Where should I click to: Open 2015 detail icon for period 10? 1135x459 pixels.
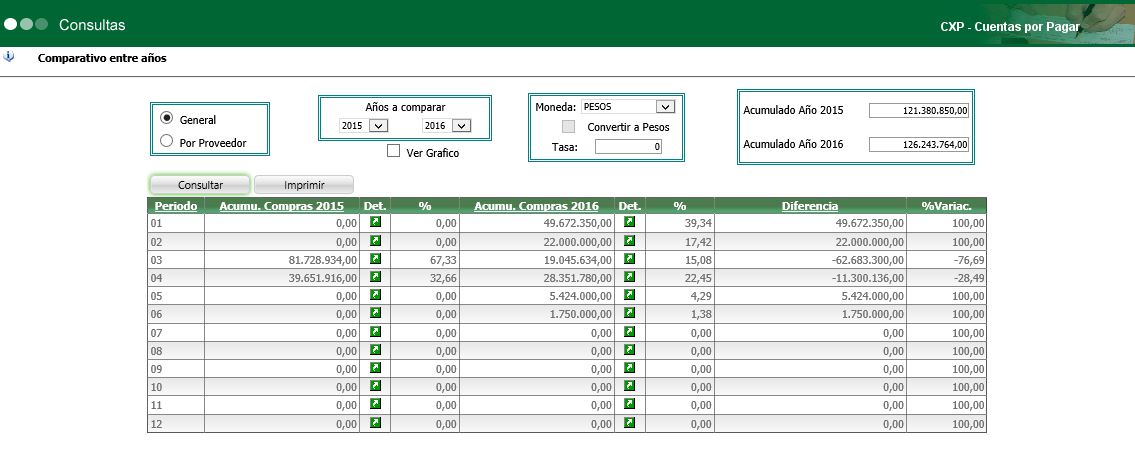(375, 386)
